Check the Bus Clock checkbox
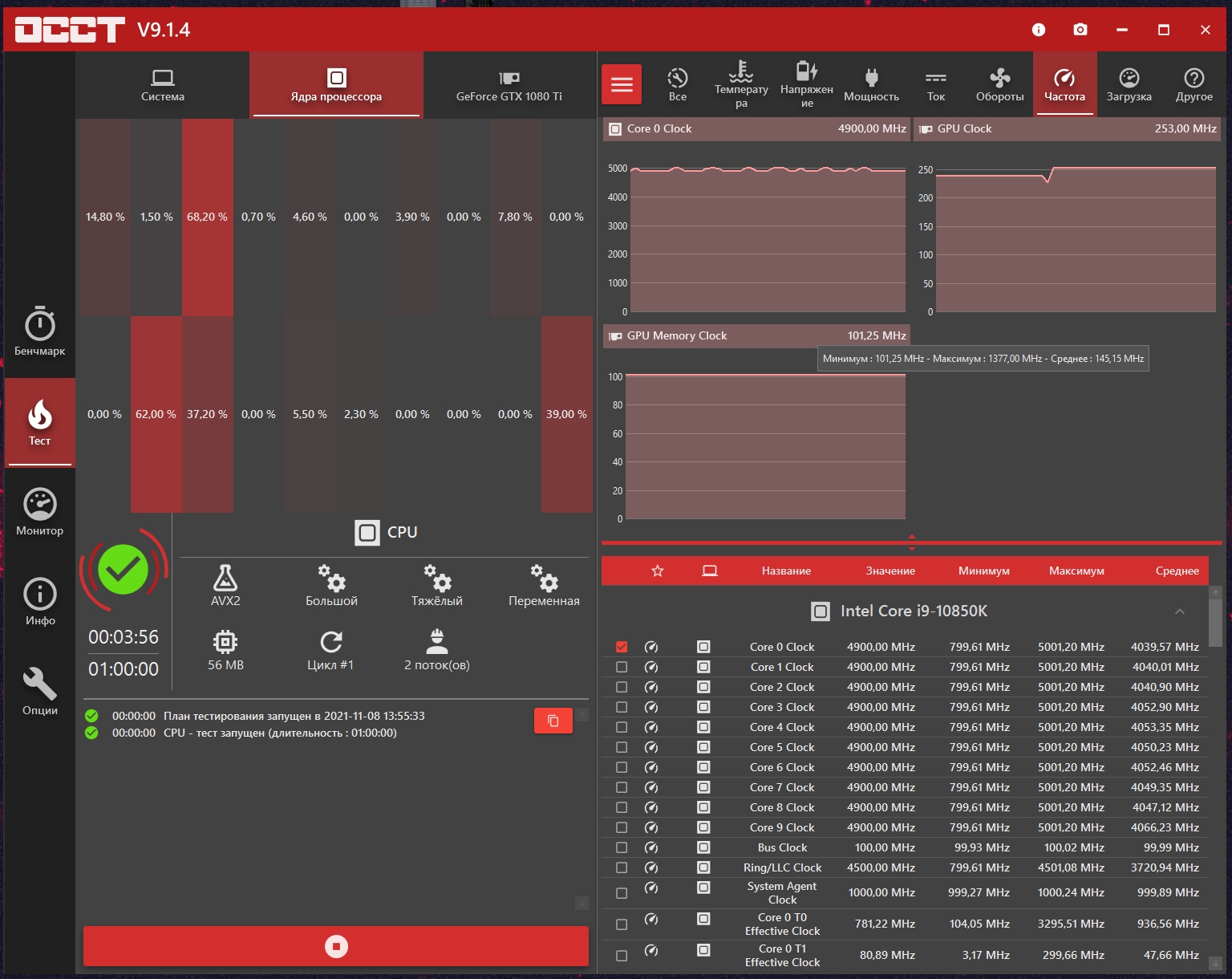 coord(622,847)
